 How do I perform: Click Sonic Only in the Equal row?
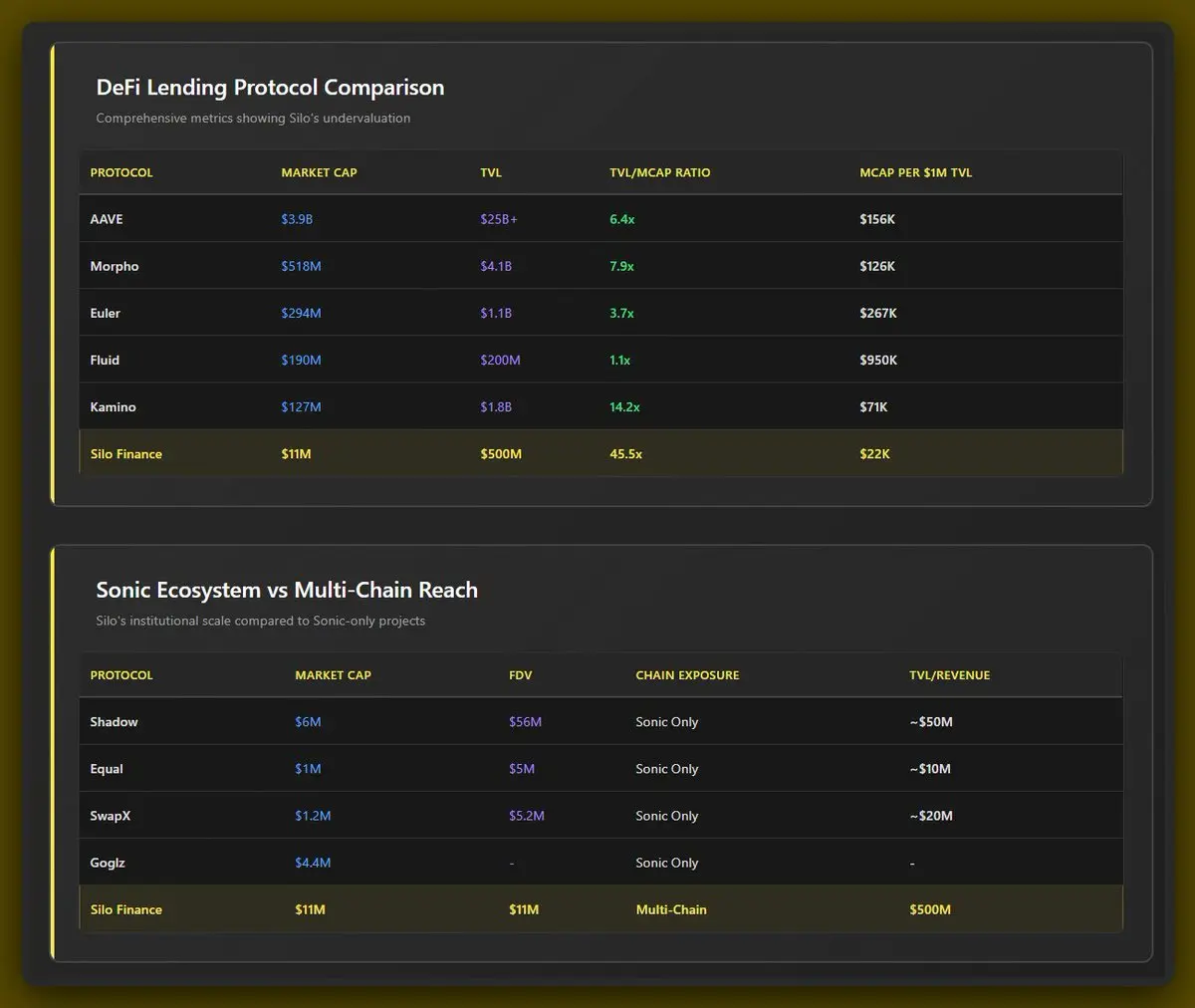click(667, 769)
